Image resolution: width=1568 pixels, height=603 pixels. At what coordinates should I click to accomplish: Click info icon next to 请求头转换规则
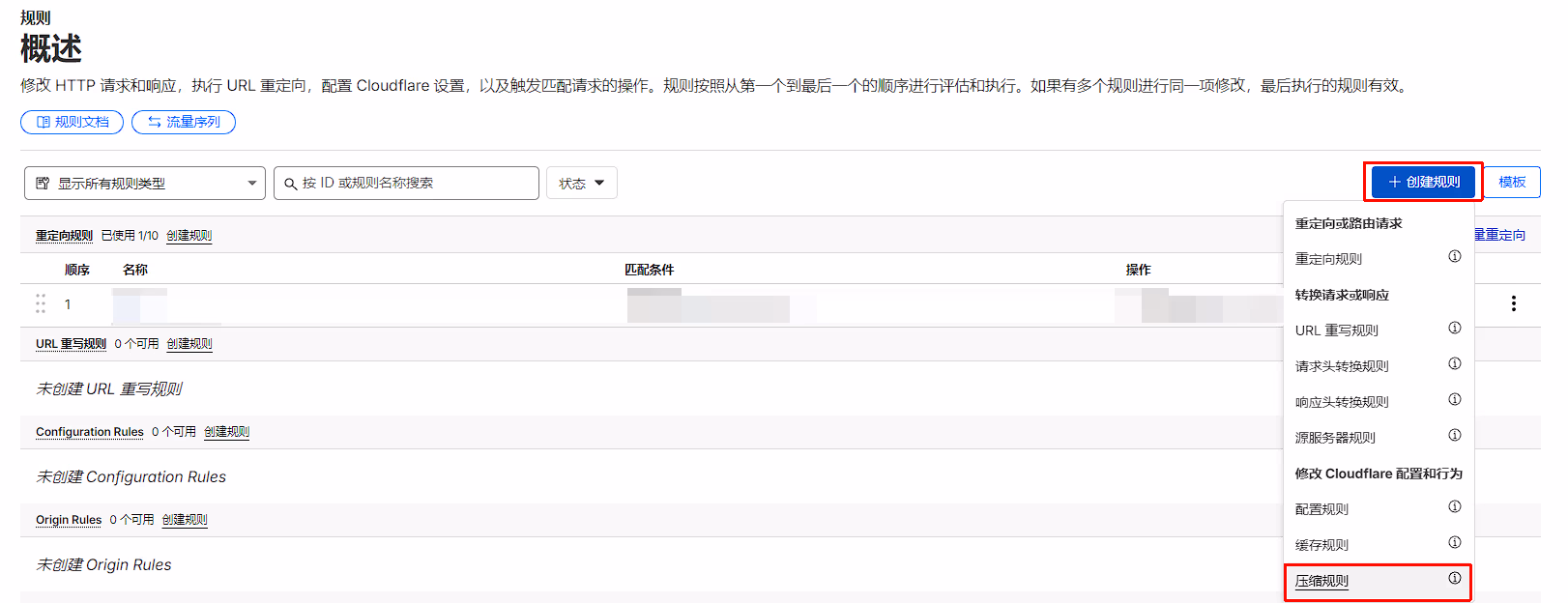pos(1454,363)
